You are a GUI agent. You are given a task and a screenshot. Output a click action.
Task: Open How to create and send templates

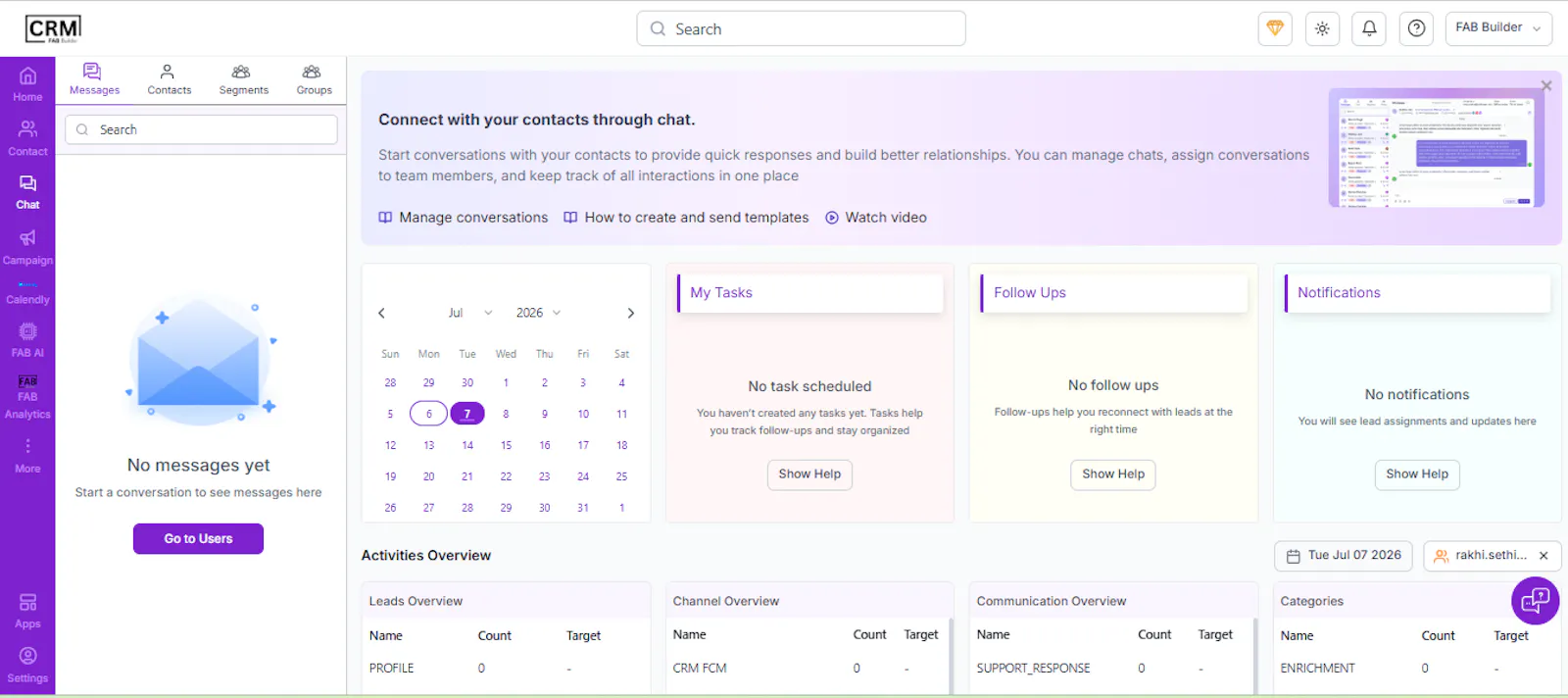click(686, 218)
